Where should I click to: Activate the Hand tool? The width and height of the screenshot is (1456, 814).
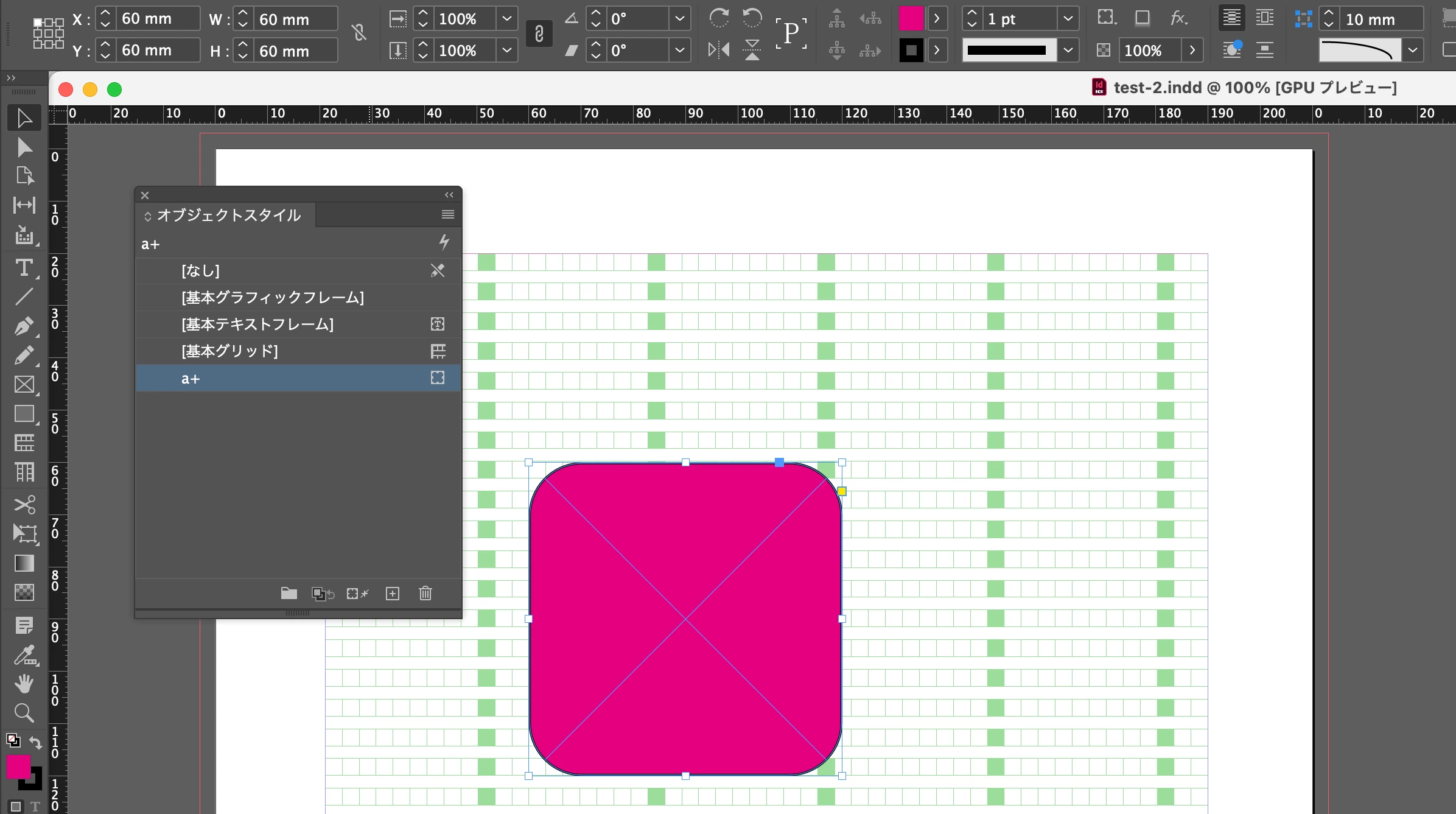click(24, 684)
